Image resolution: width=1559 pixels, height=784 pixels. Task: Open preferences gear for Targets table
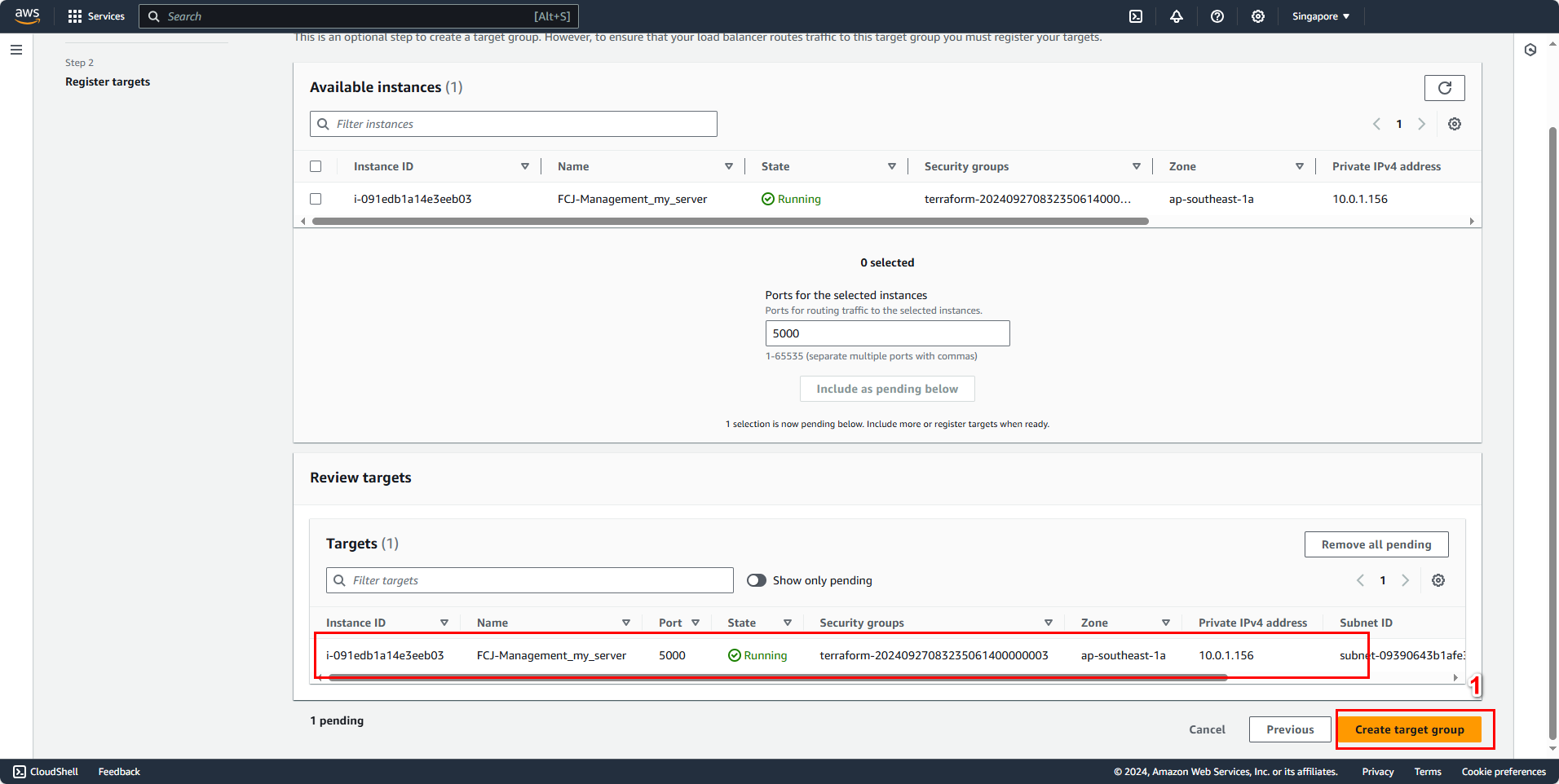tap(1438, 579)
